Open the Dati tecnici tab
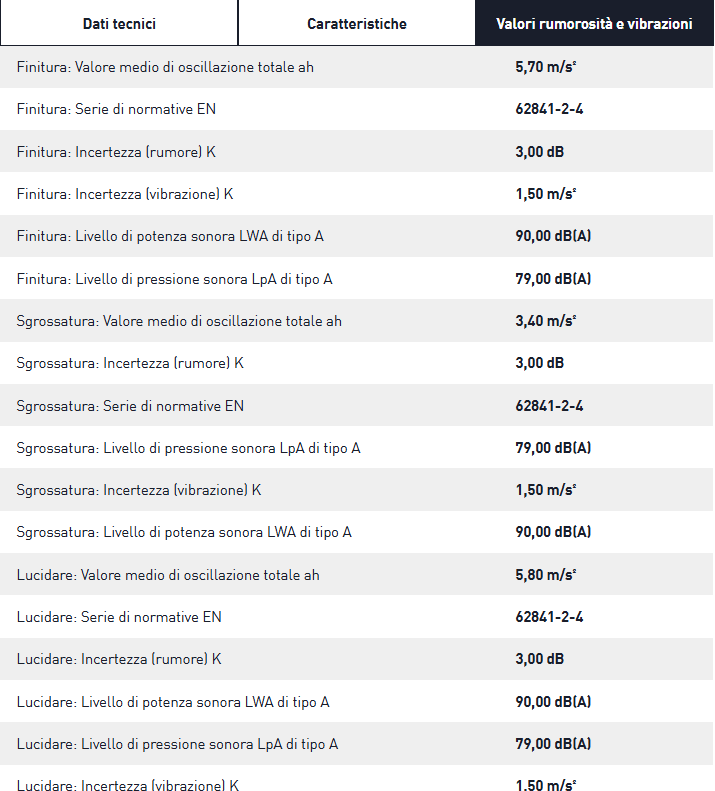This screenshot has width=715, height=791. 119,23
